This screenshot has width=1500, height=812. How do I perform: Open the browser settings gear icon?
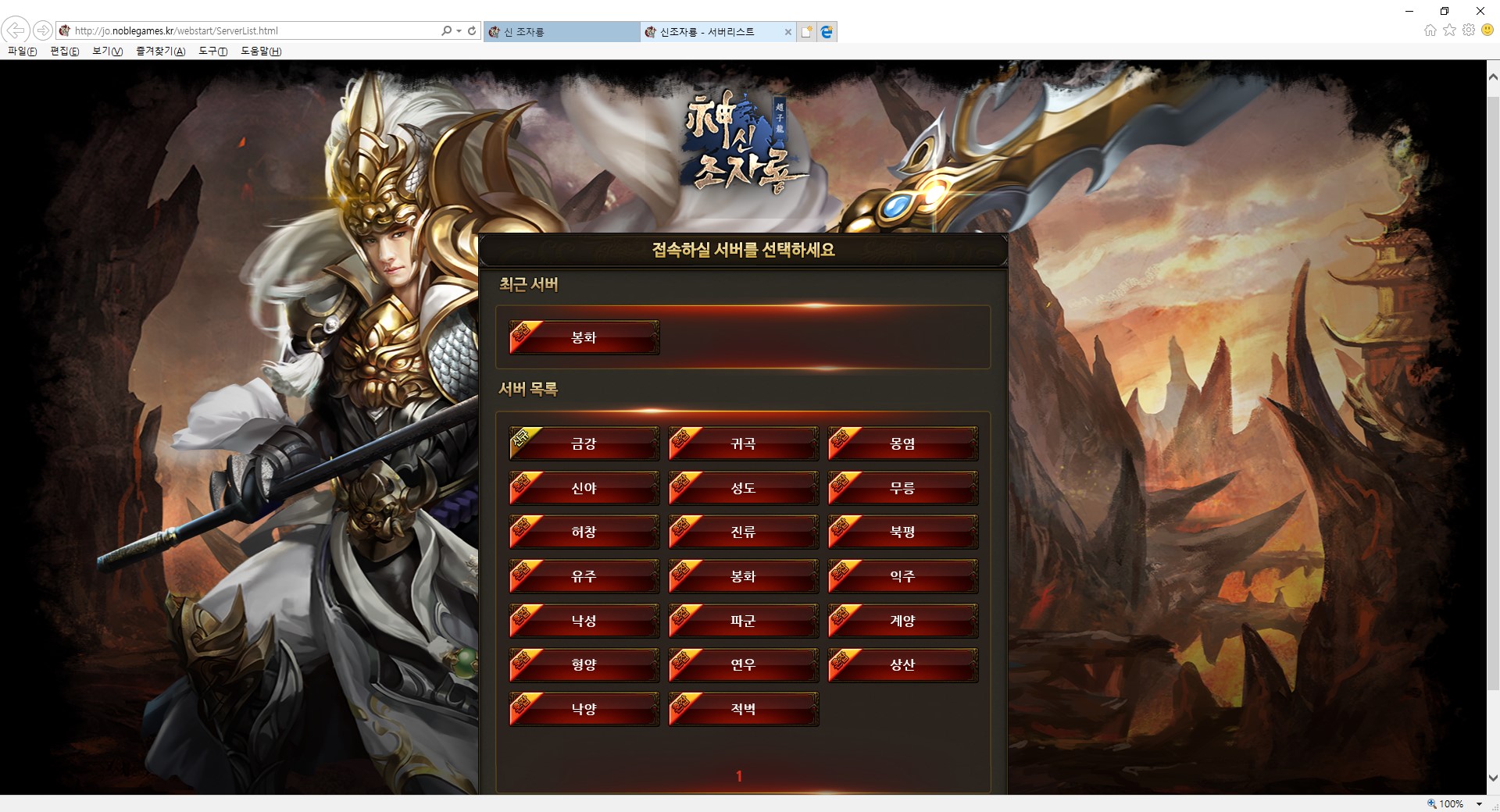click(x=1469, y=30)
